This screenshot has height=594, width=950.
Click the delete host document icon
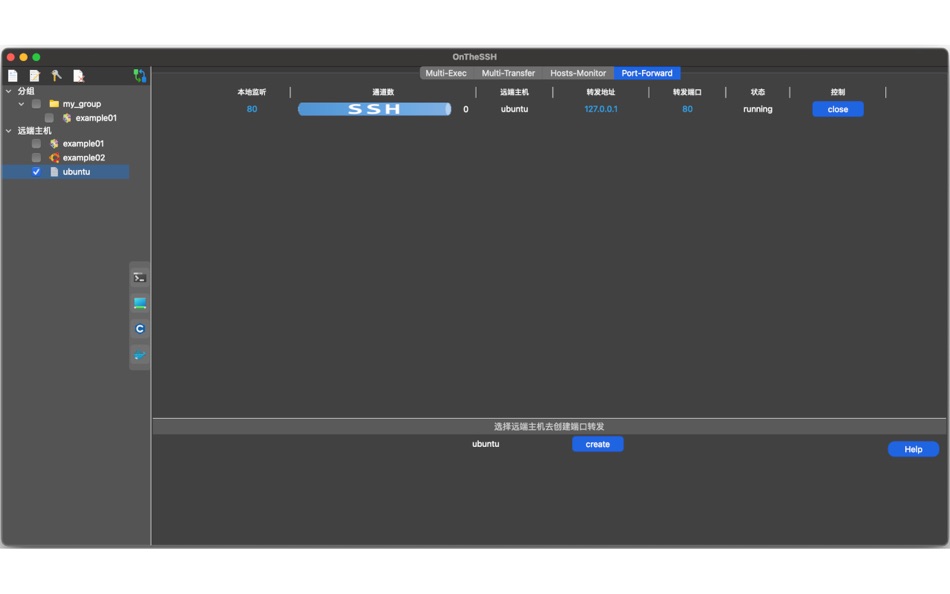pos(78,76)
